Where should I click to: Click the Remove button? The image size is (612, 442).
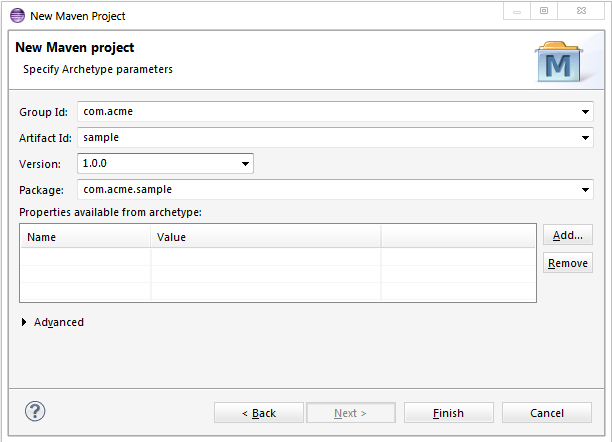pos(568,263)
